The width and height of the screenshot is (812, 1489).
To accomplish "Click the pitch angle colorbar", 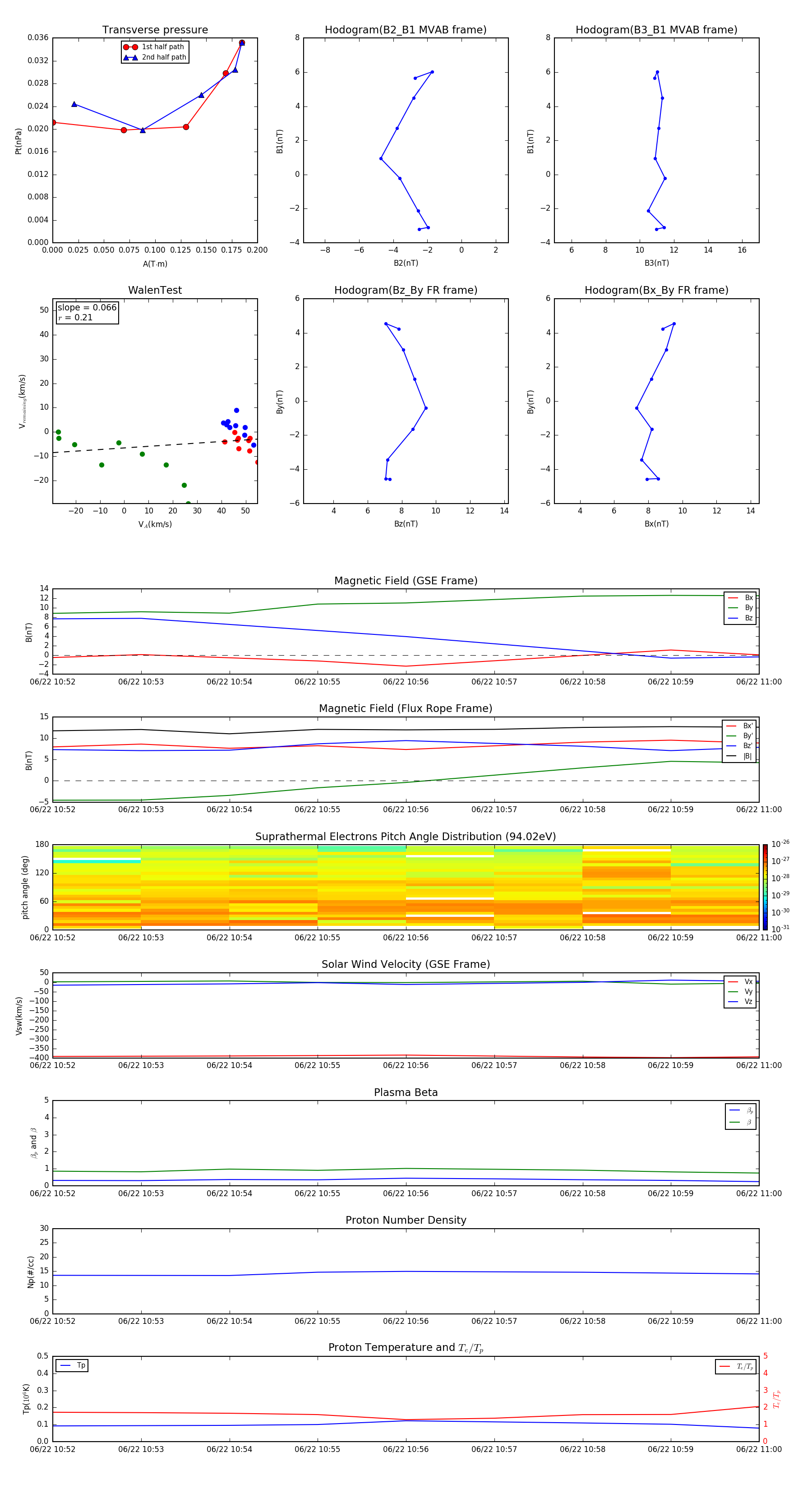I will point(765,887).
